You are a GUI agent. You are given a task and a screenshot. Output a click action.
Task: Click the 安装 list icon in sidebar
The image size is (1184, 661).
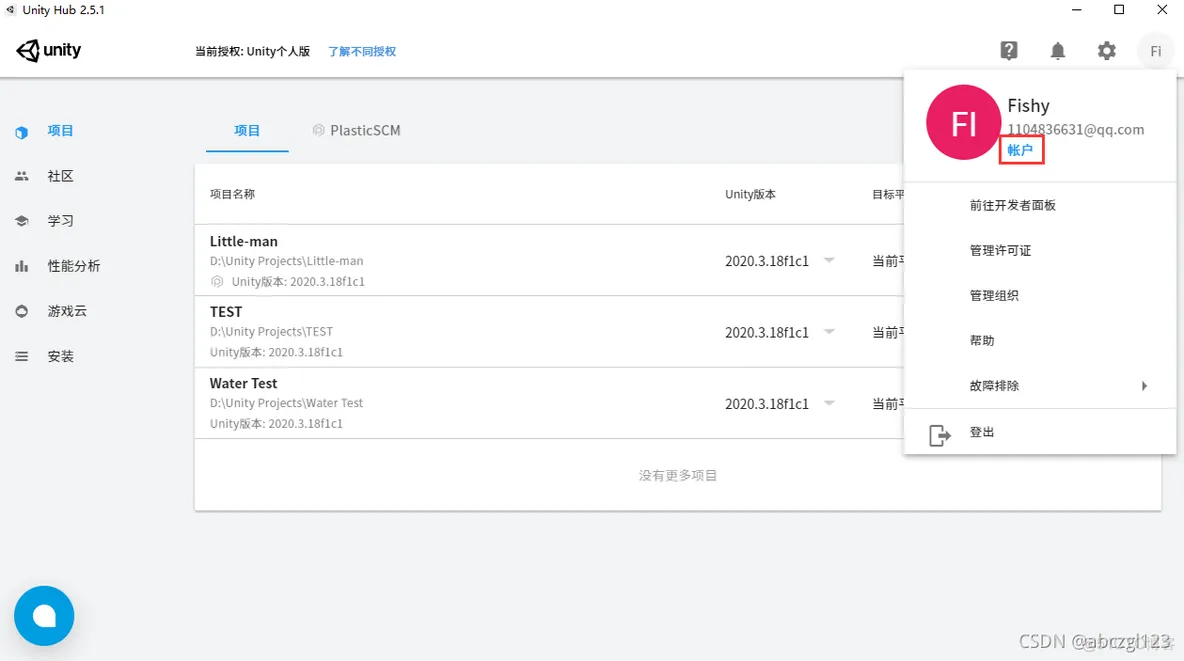coord(21,356)
